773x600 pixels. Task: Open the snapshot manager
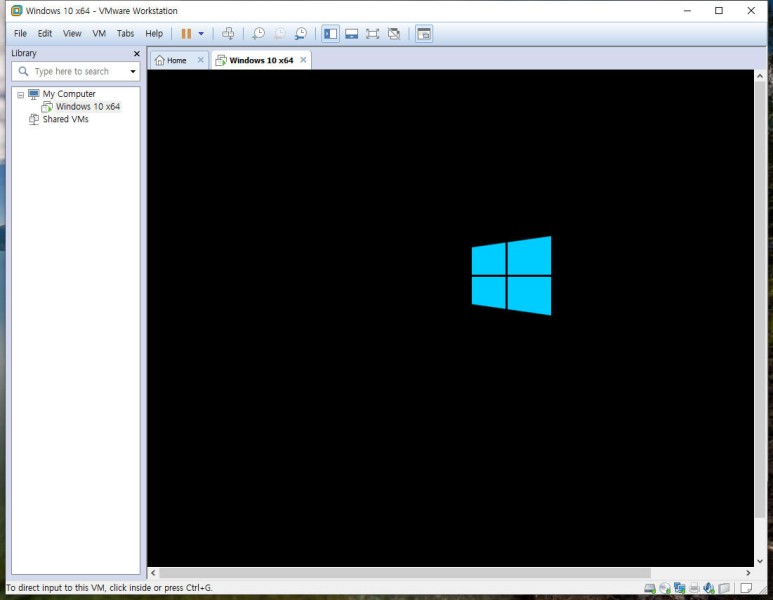300,34
